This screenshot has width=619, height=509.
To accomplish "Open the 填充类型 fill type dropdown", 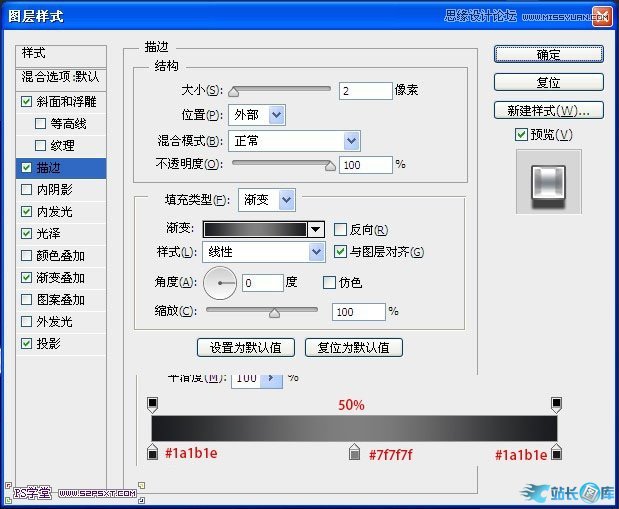I will click(x=268, y=200).
